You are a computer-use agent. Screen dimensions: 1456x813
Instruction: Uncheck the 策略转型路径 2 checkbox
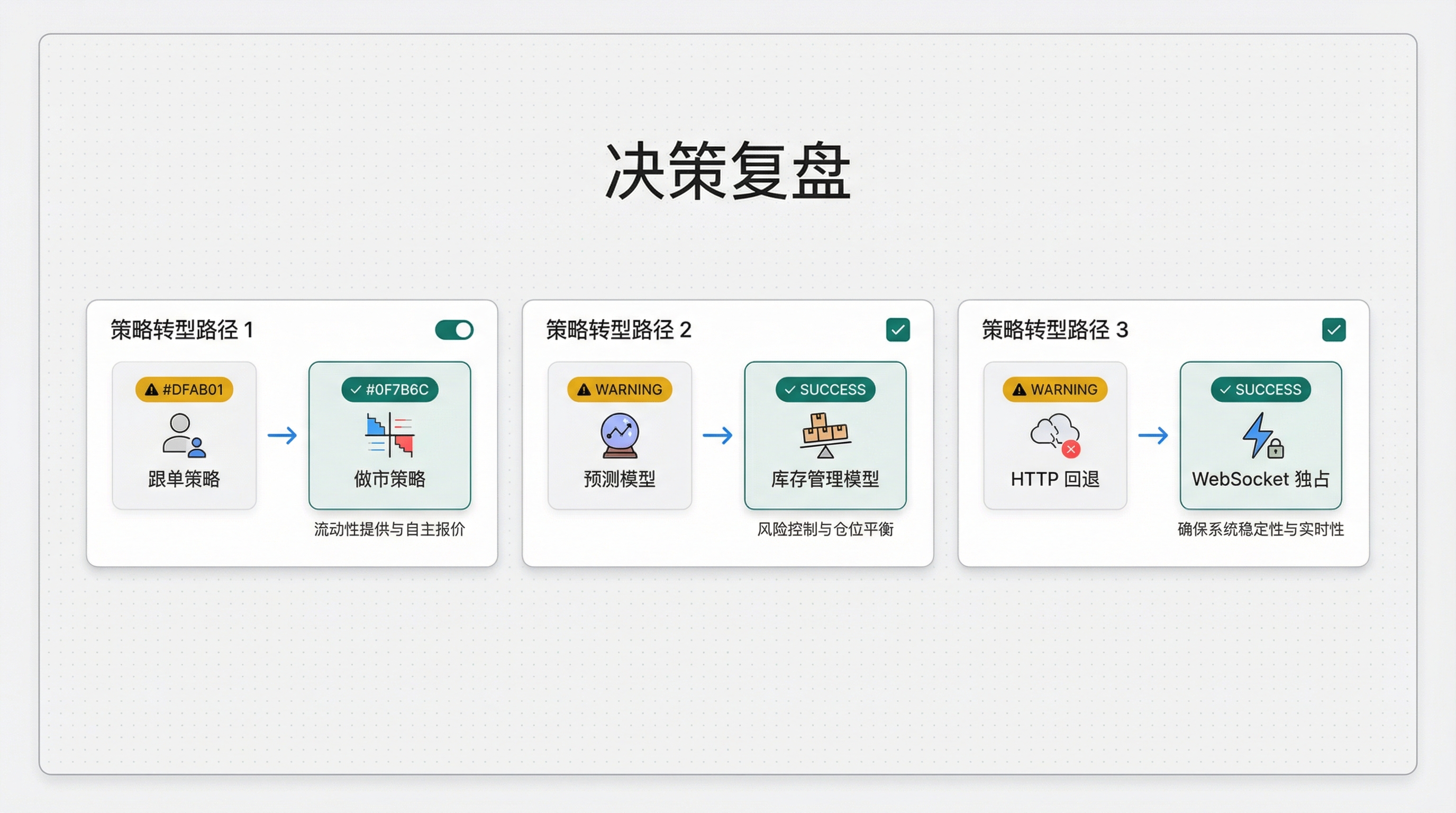tap(897, 330)
